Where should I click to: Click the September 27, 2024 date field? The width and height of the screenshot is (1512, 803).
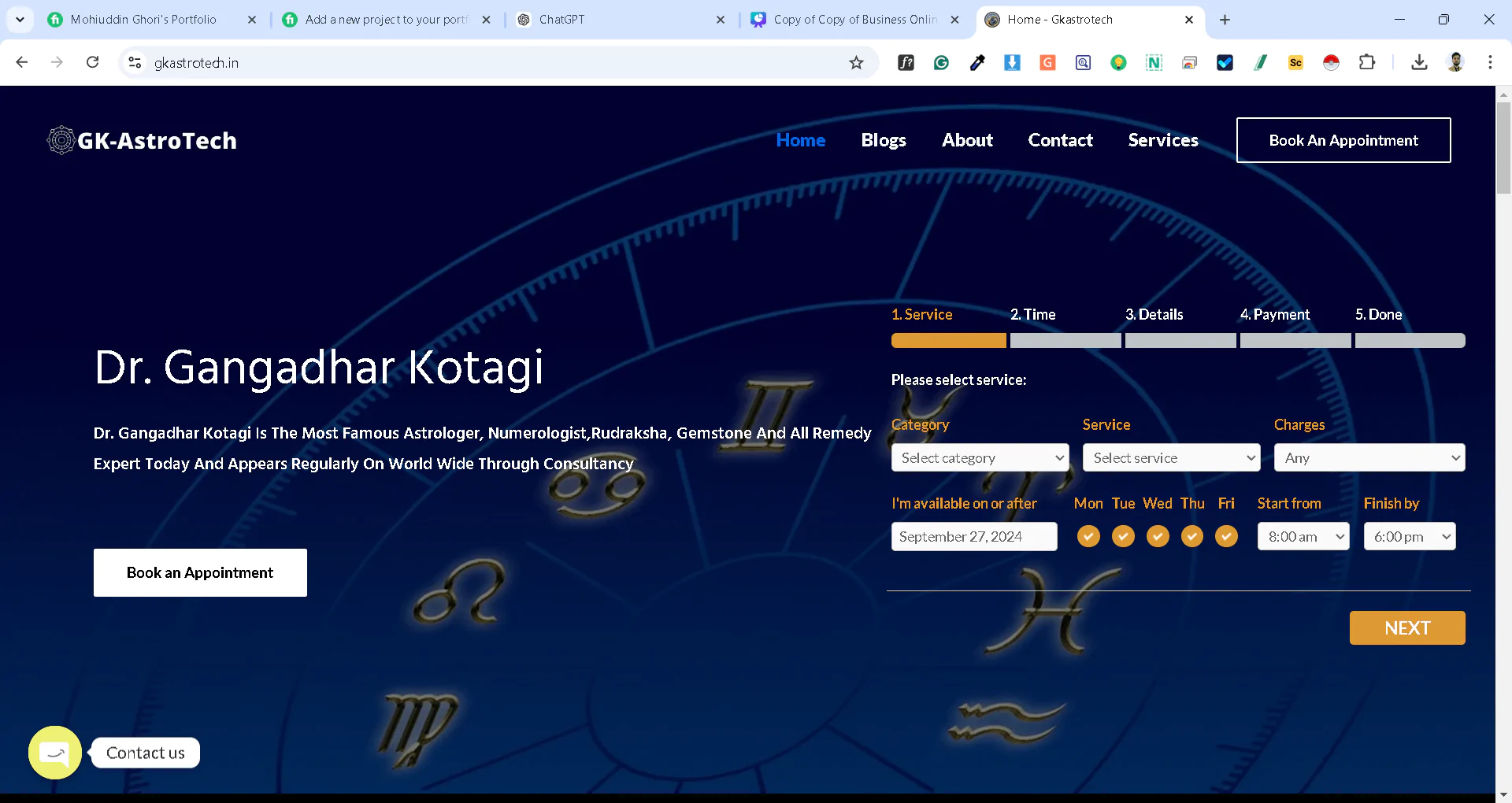pyautogui.click(x=974, y=536)
